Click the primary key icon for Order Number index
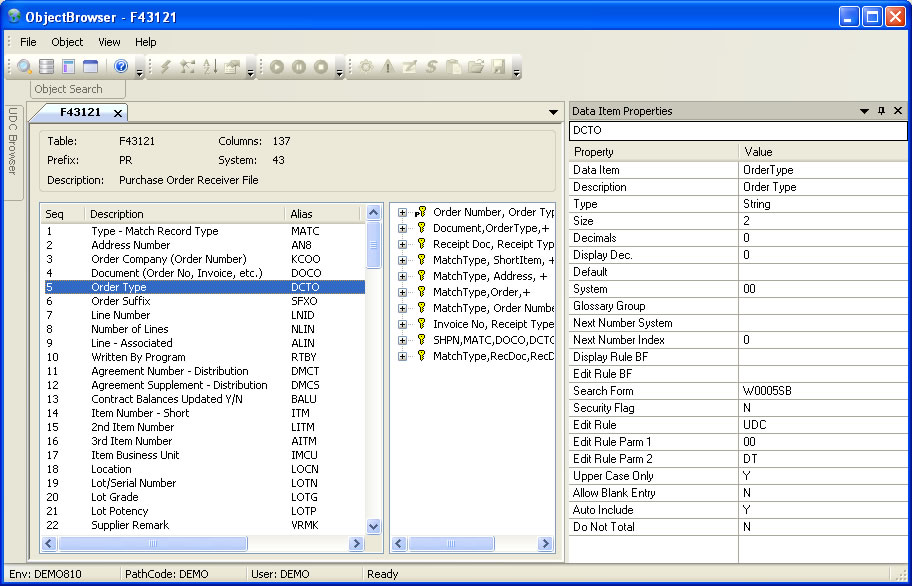The height and width of the screenshot is (586, 912). pos(421,212)
